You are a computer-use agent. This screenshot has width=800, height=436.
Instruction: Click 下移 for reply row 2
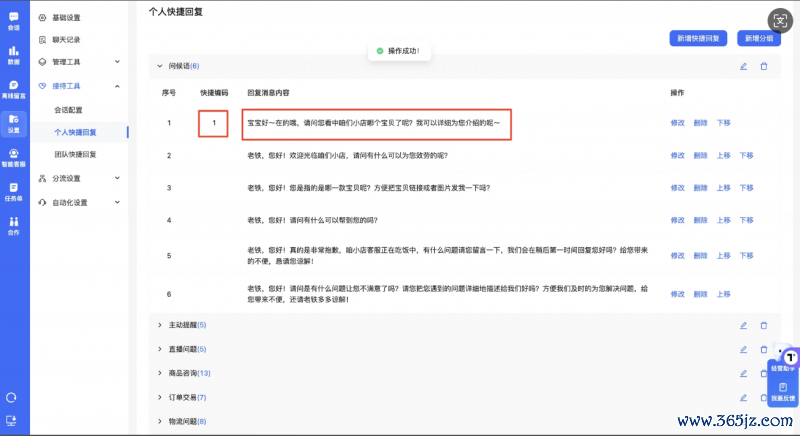click(746, 156)
